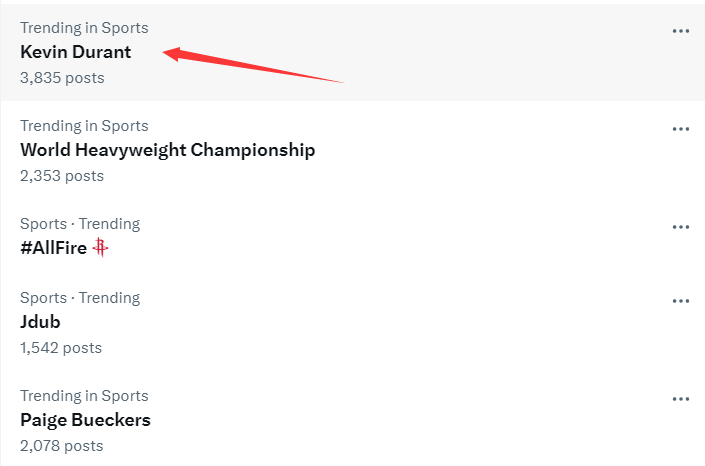Open more options for Paige Bueckers trend
The width and height of the screenshot is (705, 466).
click(681, 399)
